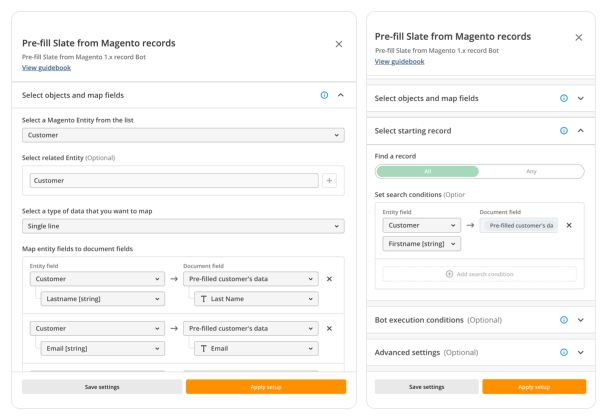The width and height of the screenshot is (608, 420).
Task: Remove the Lastname mapping row
Action: pyautogui.click(x=329, y=279)
